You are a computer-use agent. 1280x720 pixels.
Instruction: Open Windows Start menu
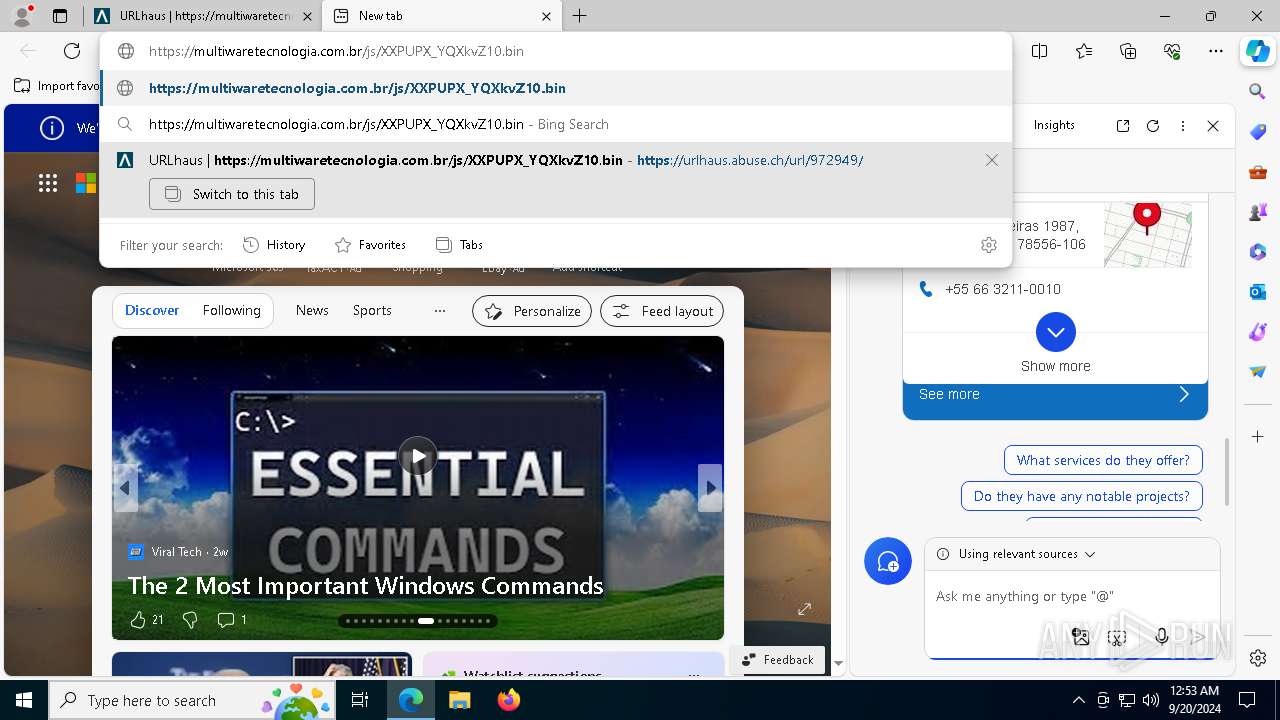[24, 700]
